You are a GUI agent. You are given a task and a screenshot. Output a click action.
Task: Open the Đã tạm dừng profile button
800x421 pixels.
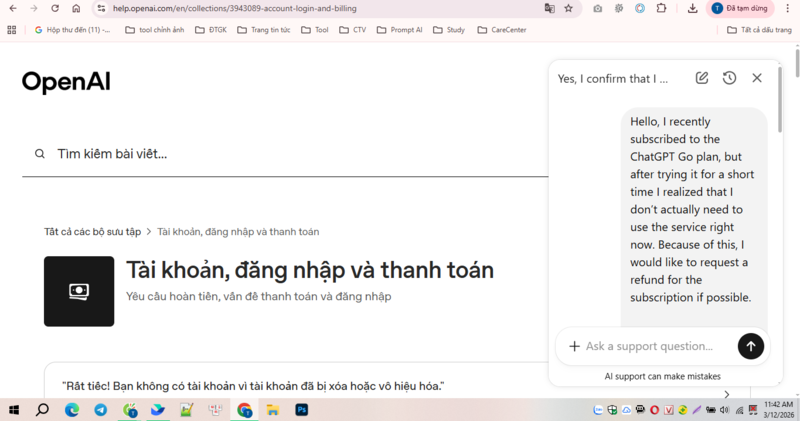(x=740, y=8)
